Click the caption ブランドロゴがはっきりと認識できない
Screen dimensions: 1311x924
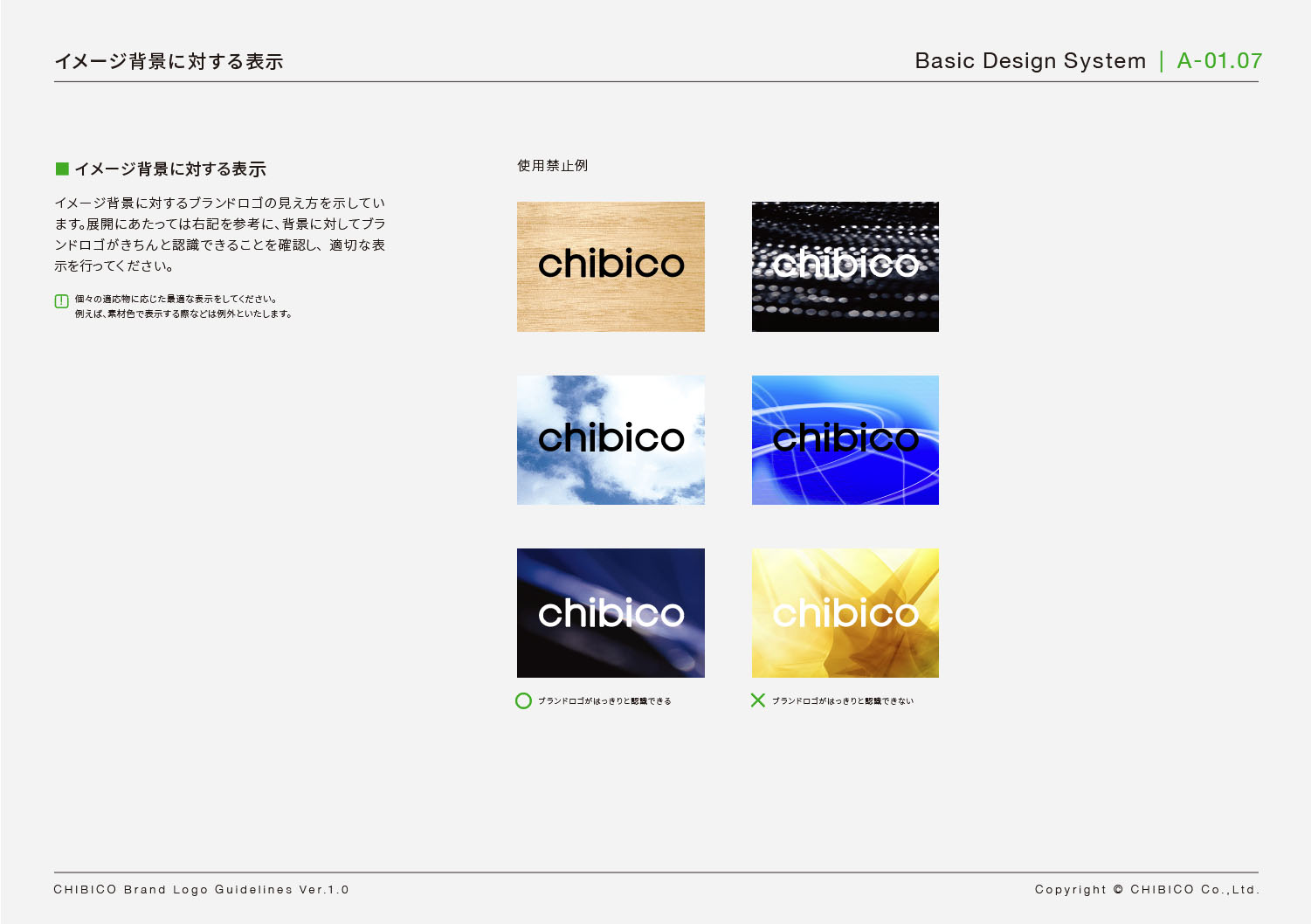point(843,700)
